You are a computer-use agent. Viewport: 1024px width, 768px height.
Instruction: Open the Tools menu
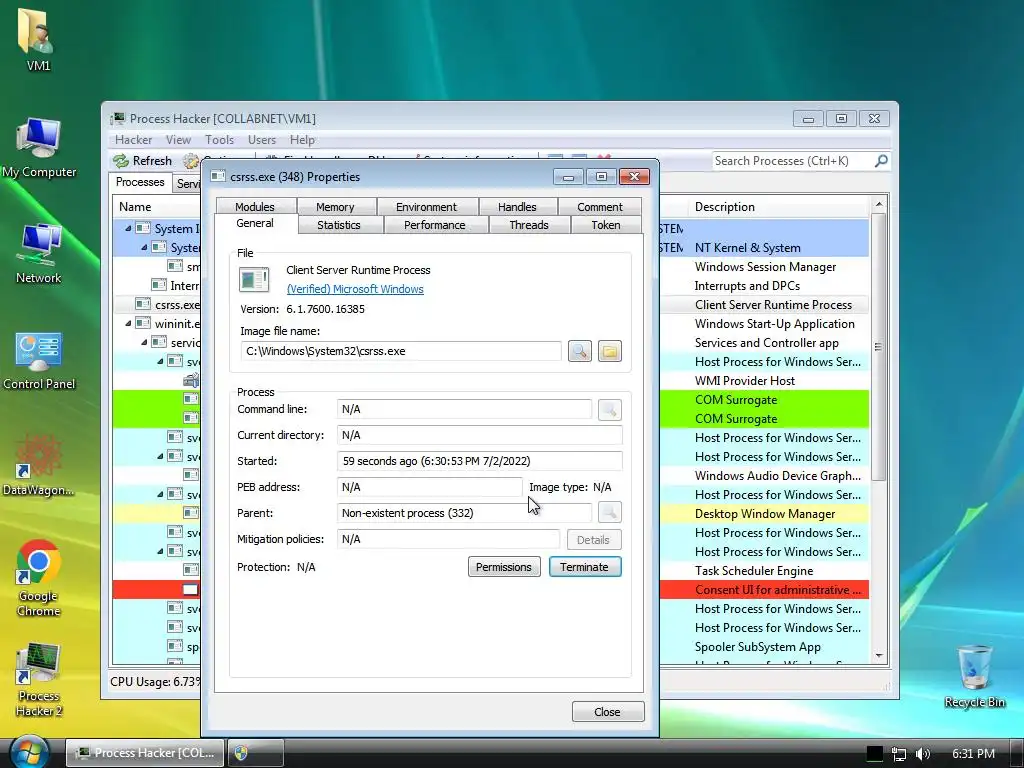coord(219,140)
